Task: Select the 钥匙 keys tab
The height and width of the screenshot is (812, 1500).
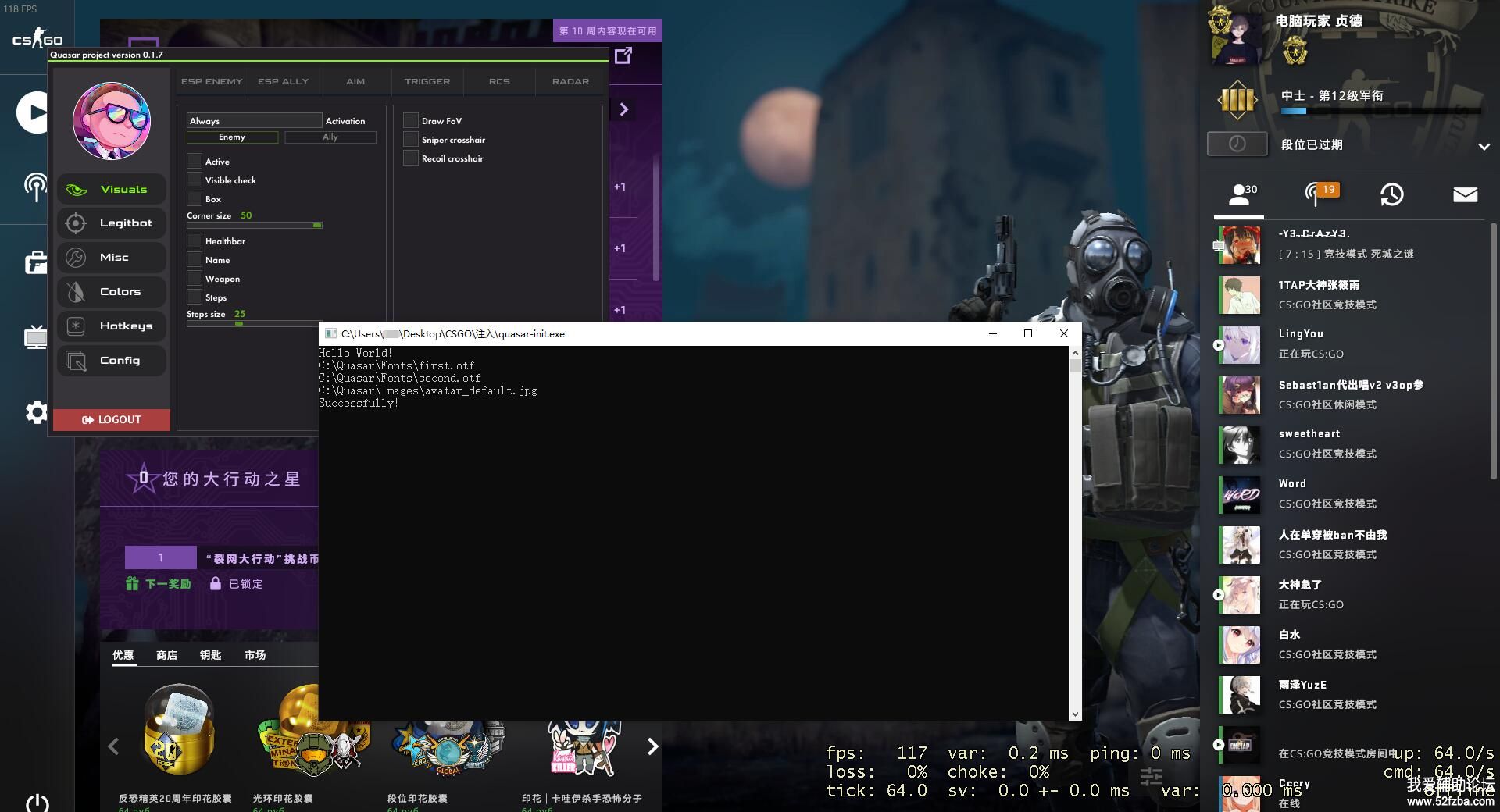Action: pos(210,654)
